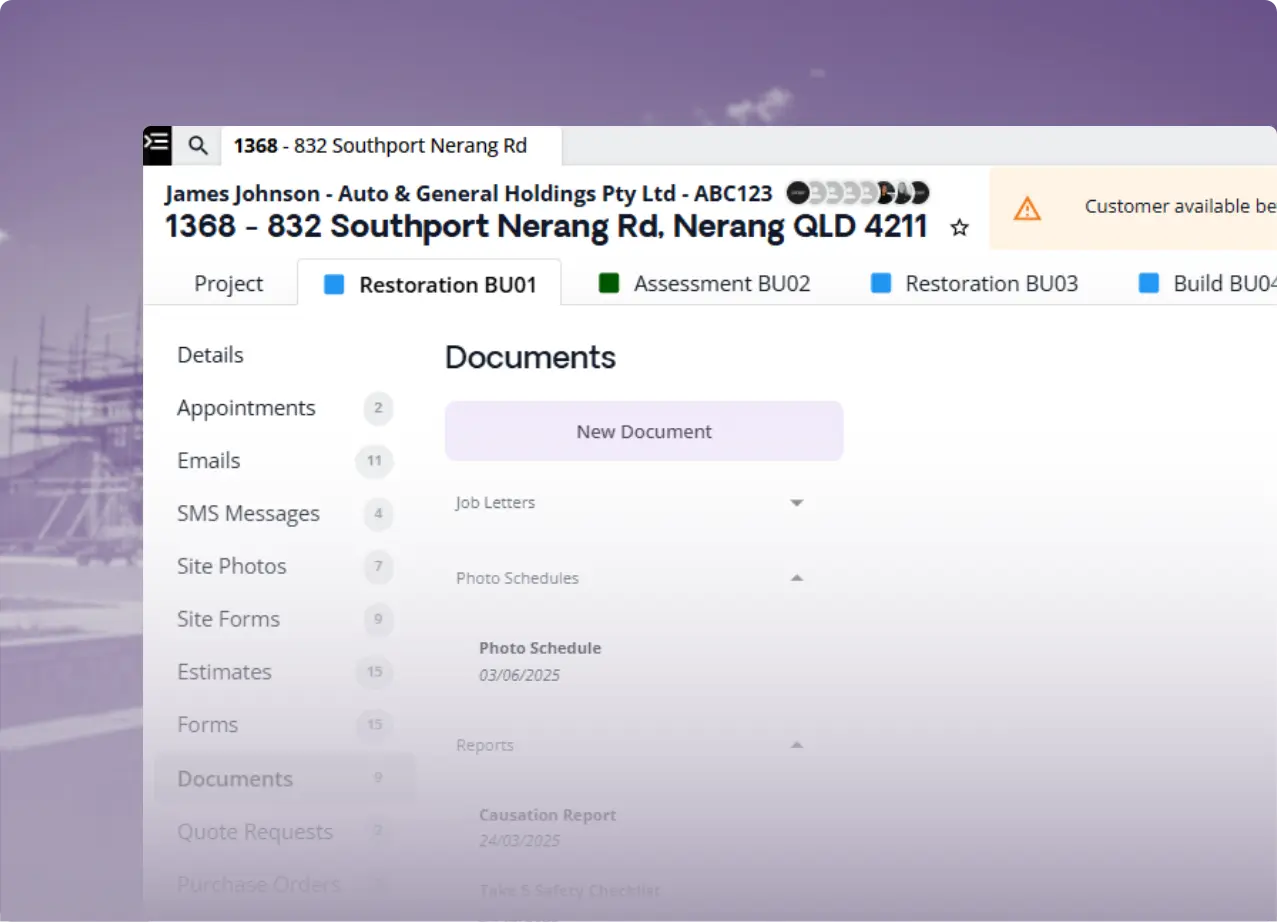Expand the Job Letters section
The height and width of the screenshot is (922, 1277).
pos(796,503)
